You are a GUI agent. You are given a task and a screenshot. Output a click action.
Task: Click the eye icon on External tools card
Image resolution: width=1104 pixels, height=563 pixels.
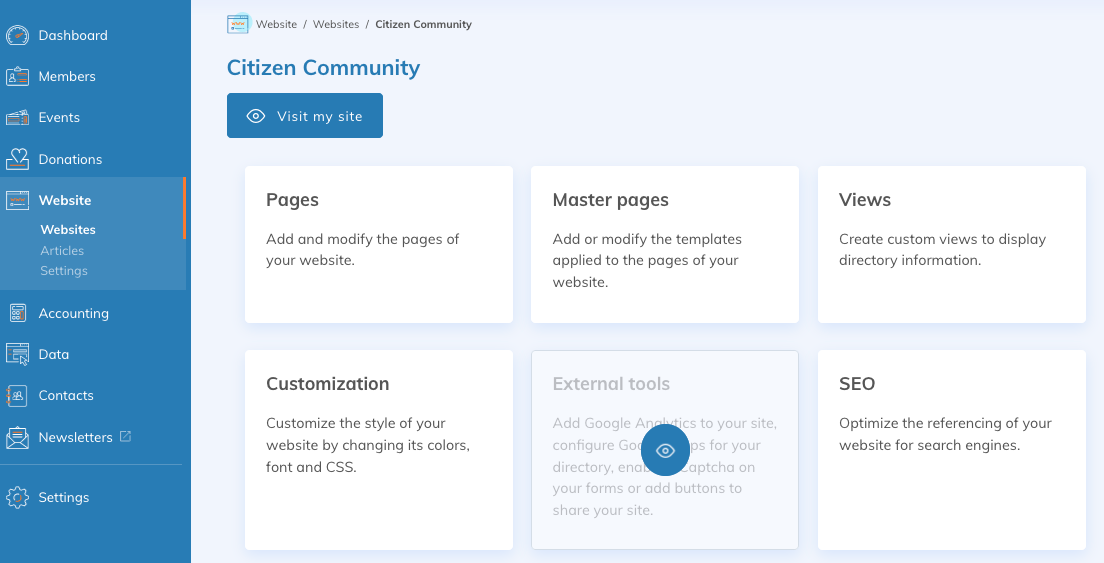click(665, 451)
